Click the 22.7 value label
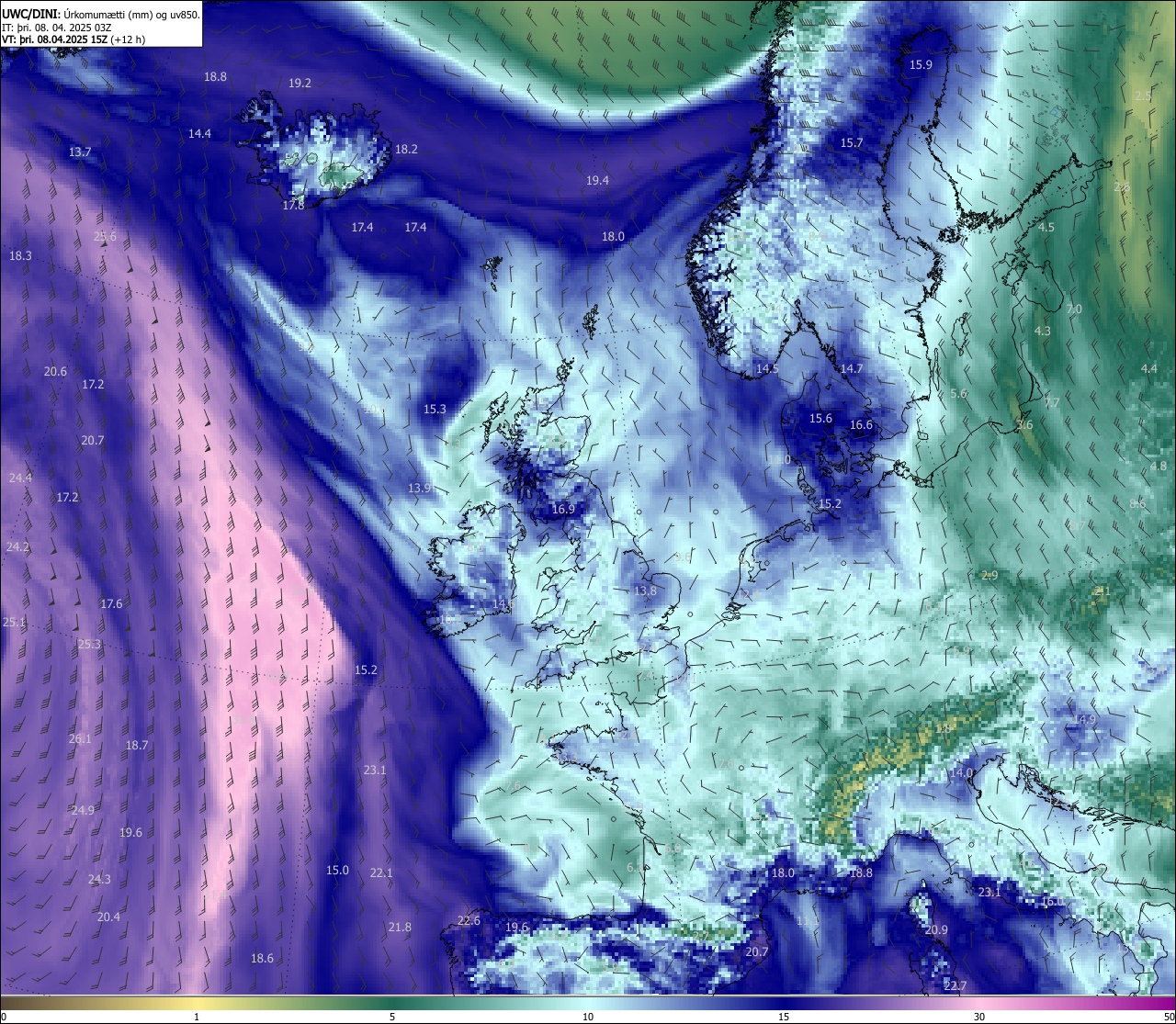 pyautogui.click(x=955, y=985)
